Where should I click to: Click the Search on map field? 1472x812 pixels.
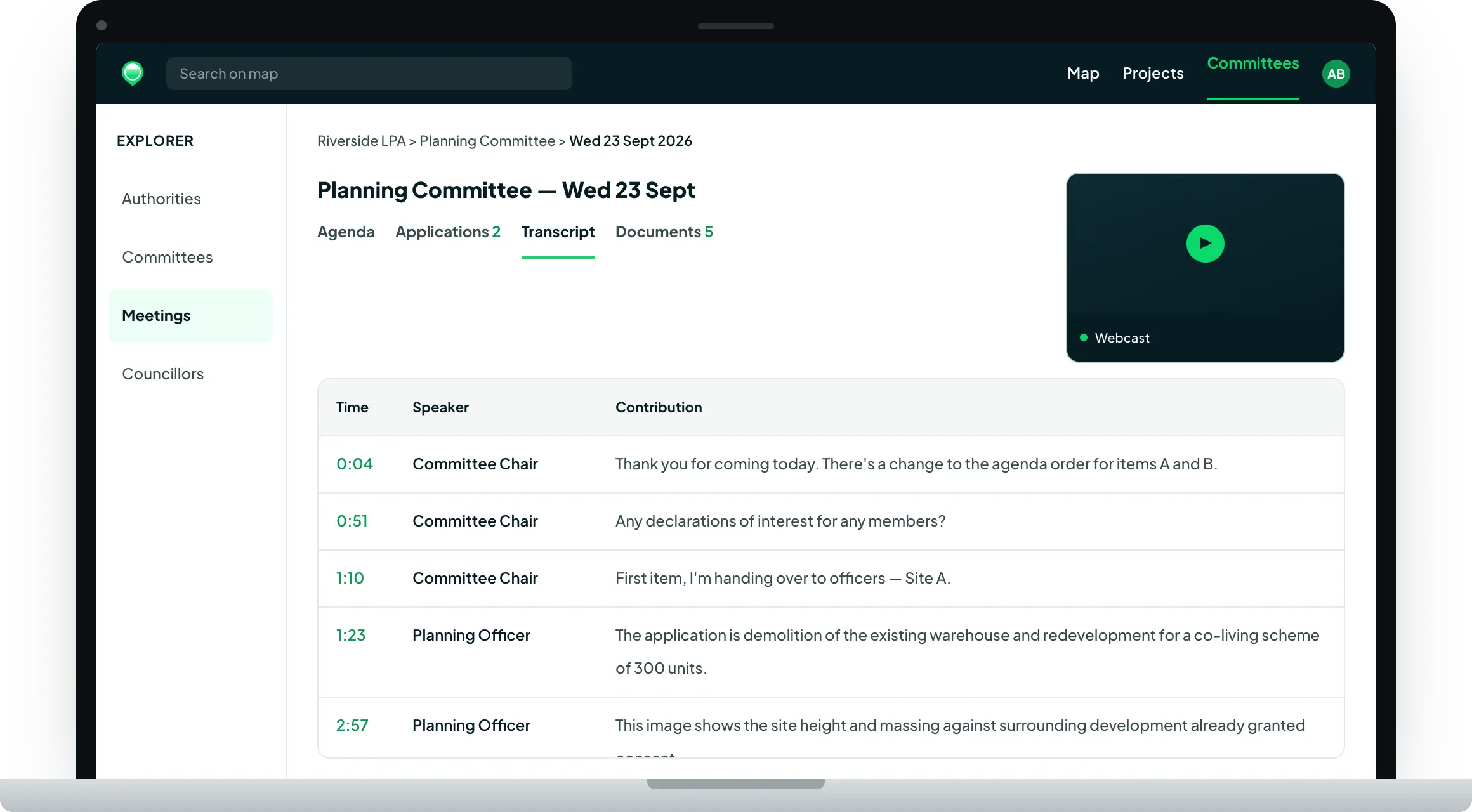click(x=369, y=74)
